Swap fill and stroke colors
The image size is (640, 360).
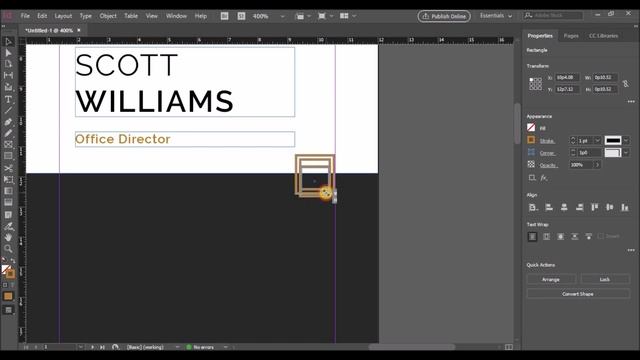[x=13, y=261]
